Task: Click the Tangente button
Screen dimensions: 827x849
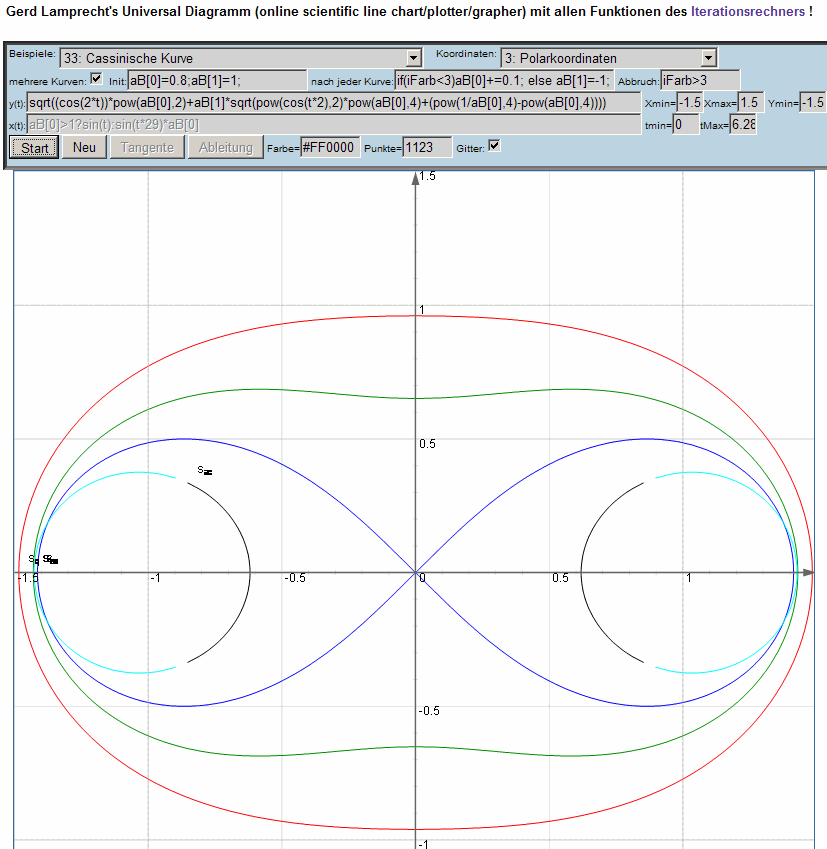Action: point(147,147)
